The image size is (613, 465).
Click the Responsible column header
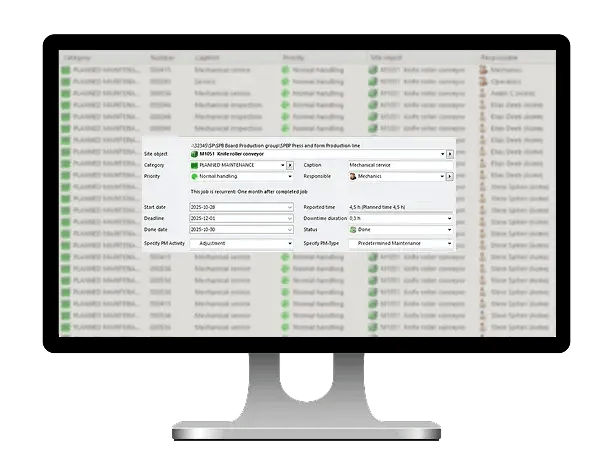click(500, 58)
